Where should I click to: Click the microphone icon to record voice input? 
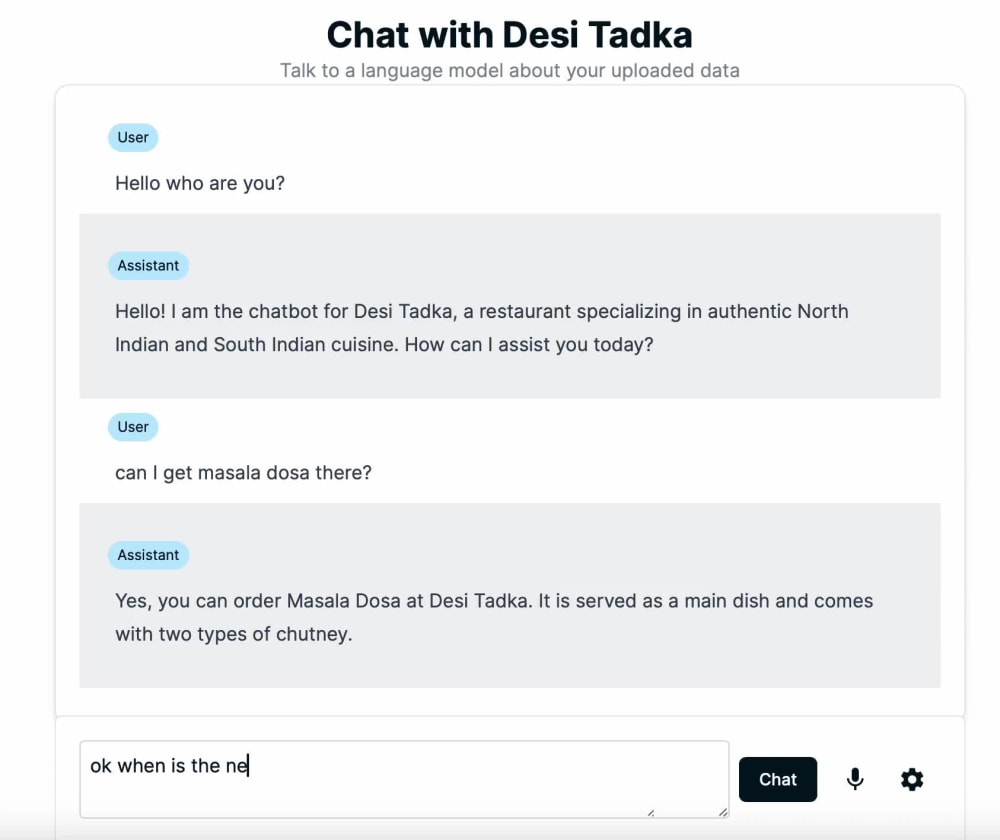(855, 779)
